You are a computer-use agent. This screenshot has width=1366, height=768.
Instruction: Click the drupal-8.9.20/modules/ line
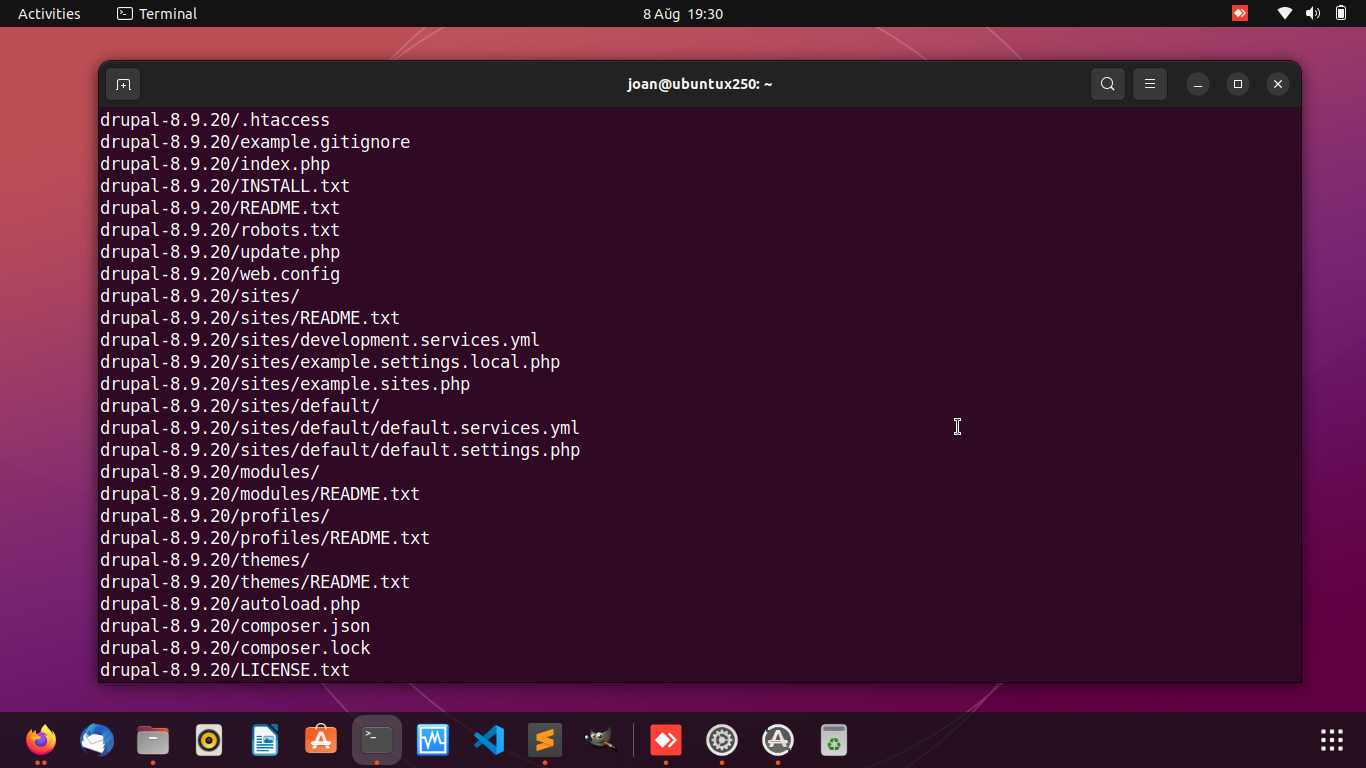point(210,472)
